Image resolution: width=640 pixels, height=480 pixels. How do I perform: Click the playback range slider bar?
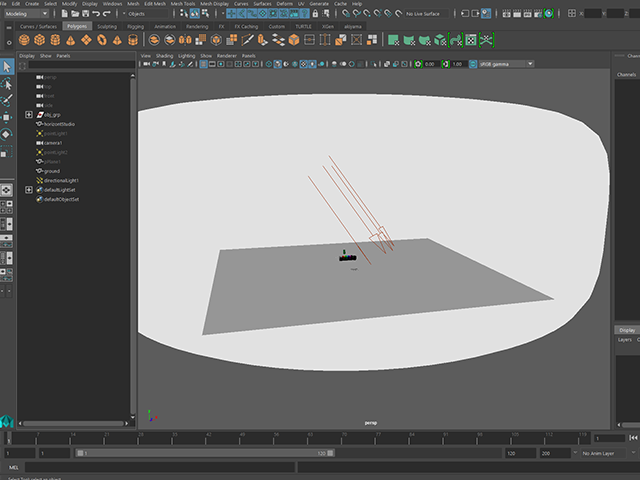205,453
